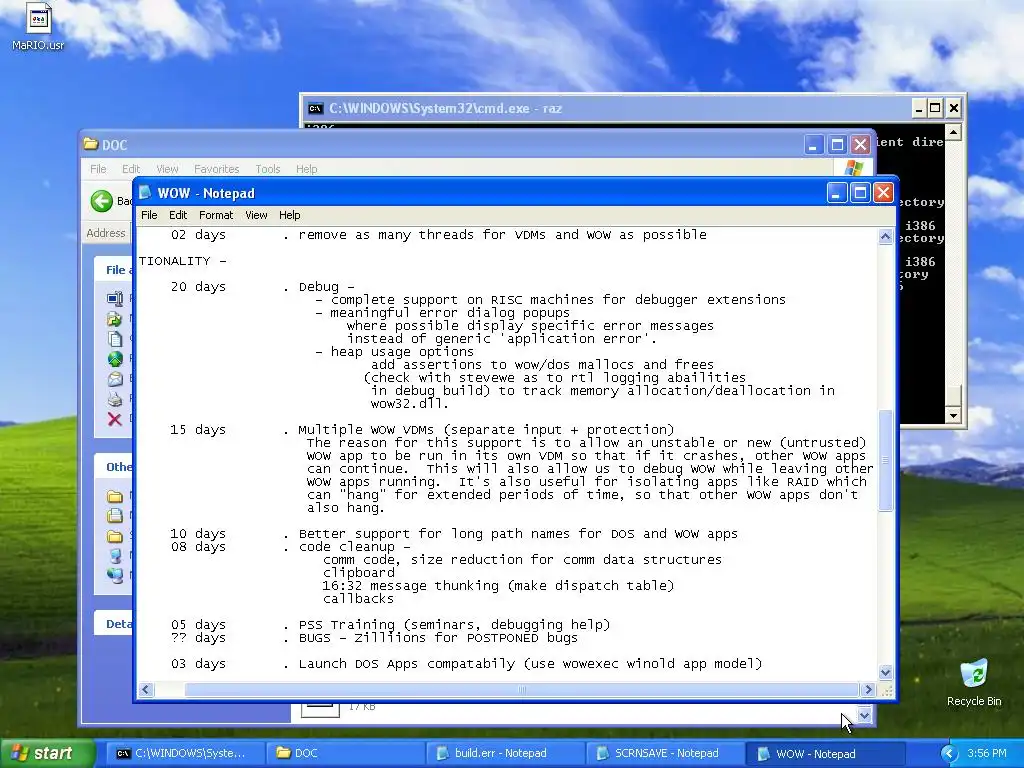This screenshot has width=1024, height=768.
Task: Click the red X Delete file icon
Action: [x=115, y=419]
